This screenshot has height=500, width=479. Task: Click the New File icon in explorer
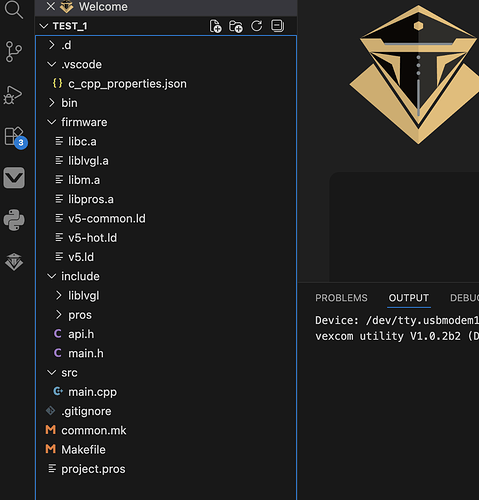[215, 26]
